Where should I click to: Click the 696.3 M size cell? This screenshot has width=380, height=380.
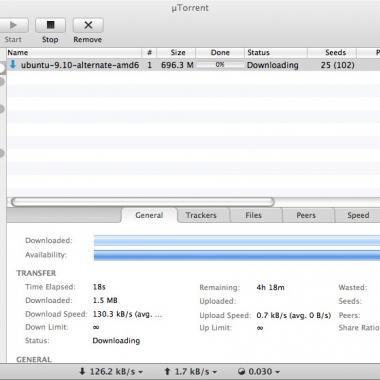click(177, 65)
